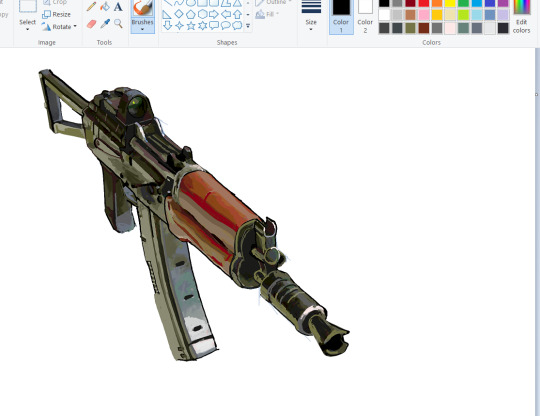Pick the dark red palette swatch
Screen dimensions: 540x416
coord(411,3)
